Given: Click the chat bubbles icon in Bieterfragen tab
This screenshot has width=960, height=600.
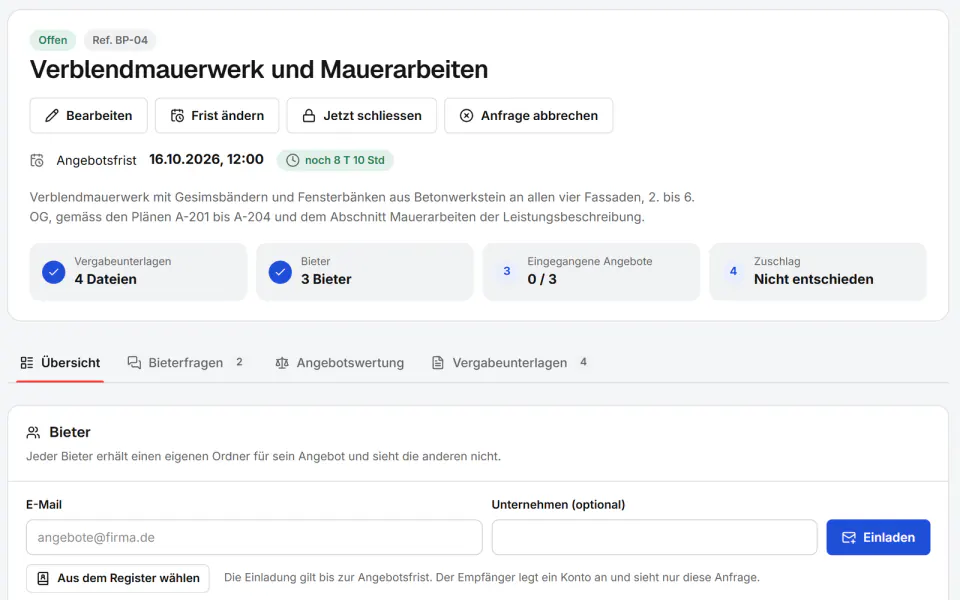Looking at the screenshot, I should point(134,362).
